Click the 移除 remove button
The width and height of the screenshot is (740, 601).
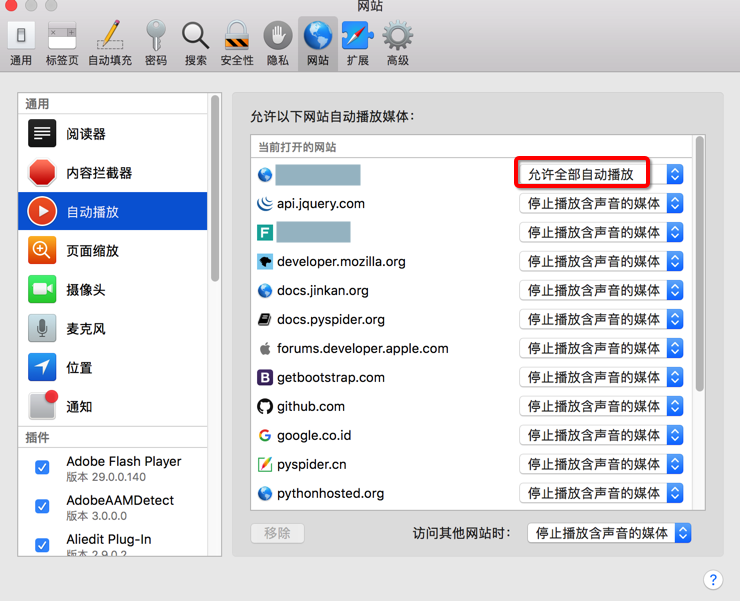pos(277,533)
